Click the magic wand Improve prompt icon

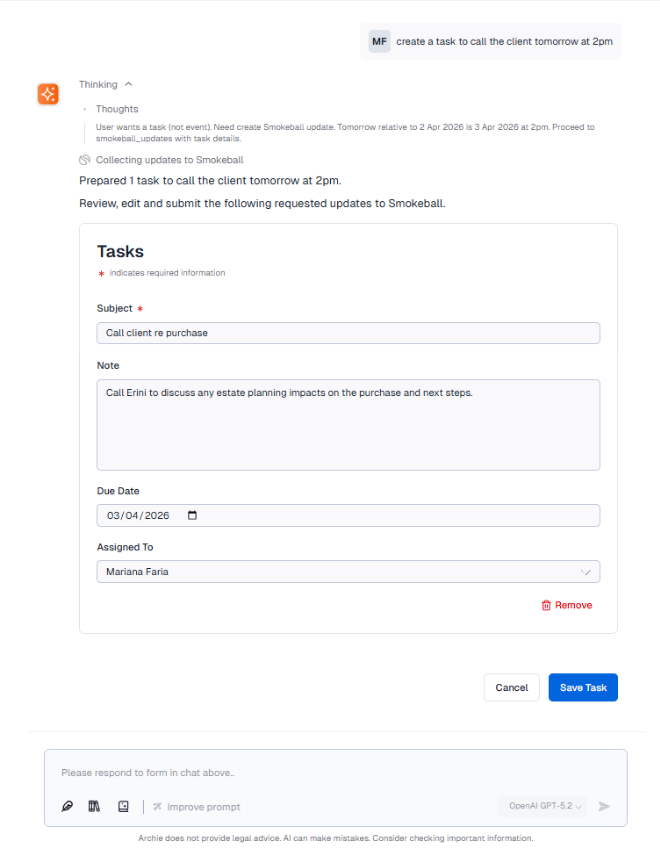[157, 807]
